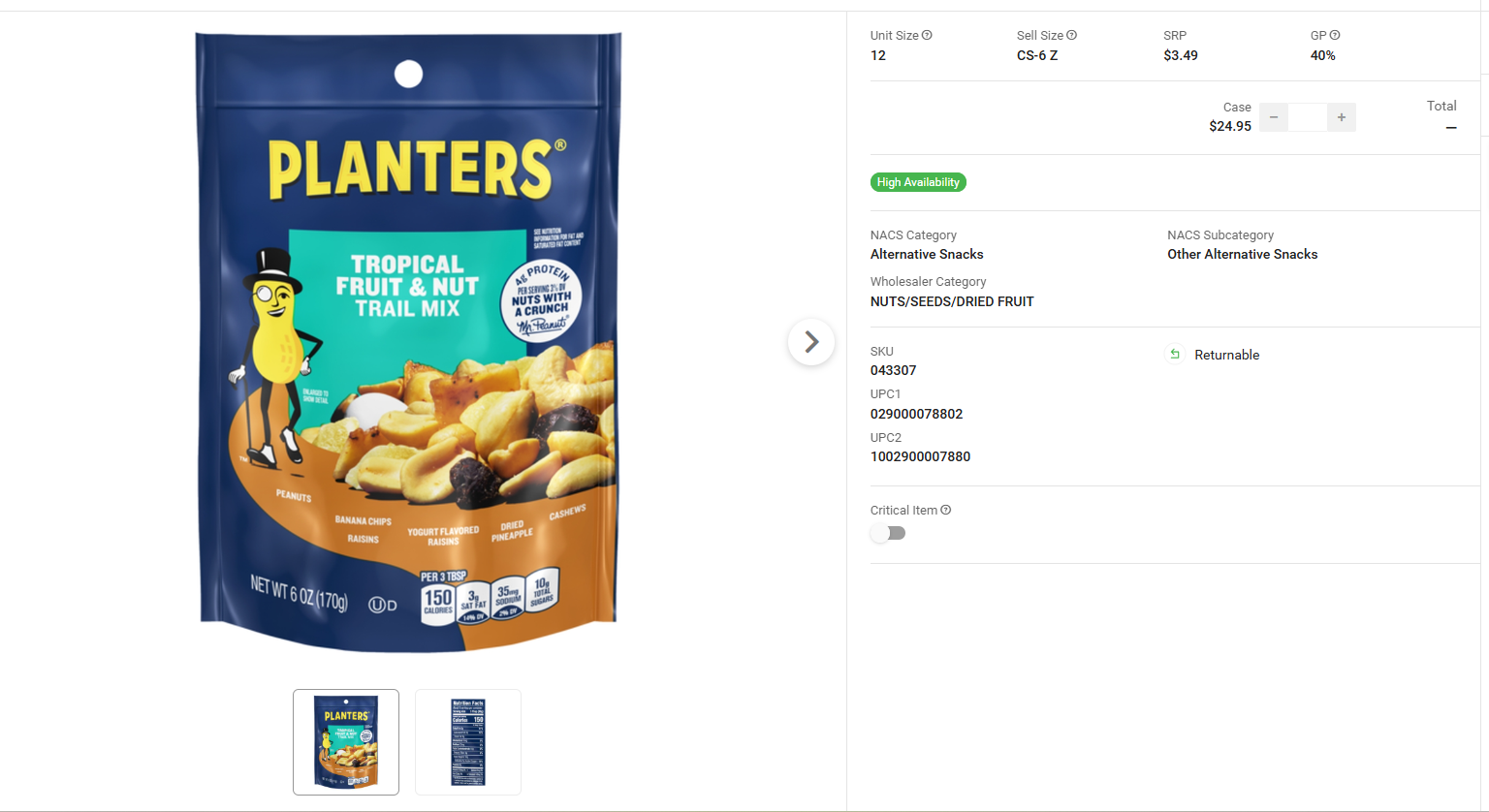Click the Unit Size help icon
Image resolution: width=1489 pixels, height=812 pixels.
pyautogui.click(x=927, y=35)
